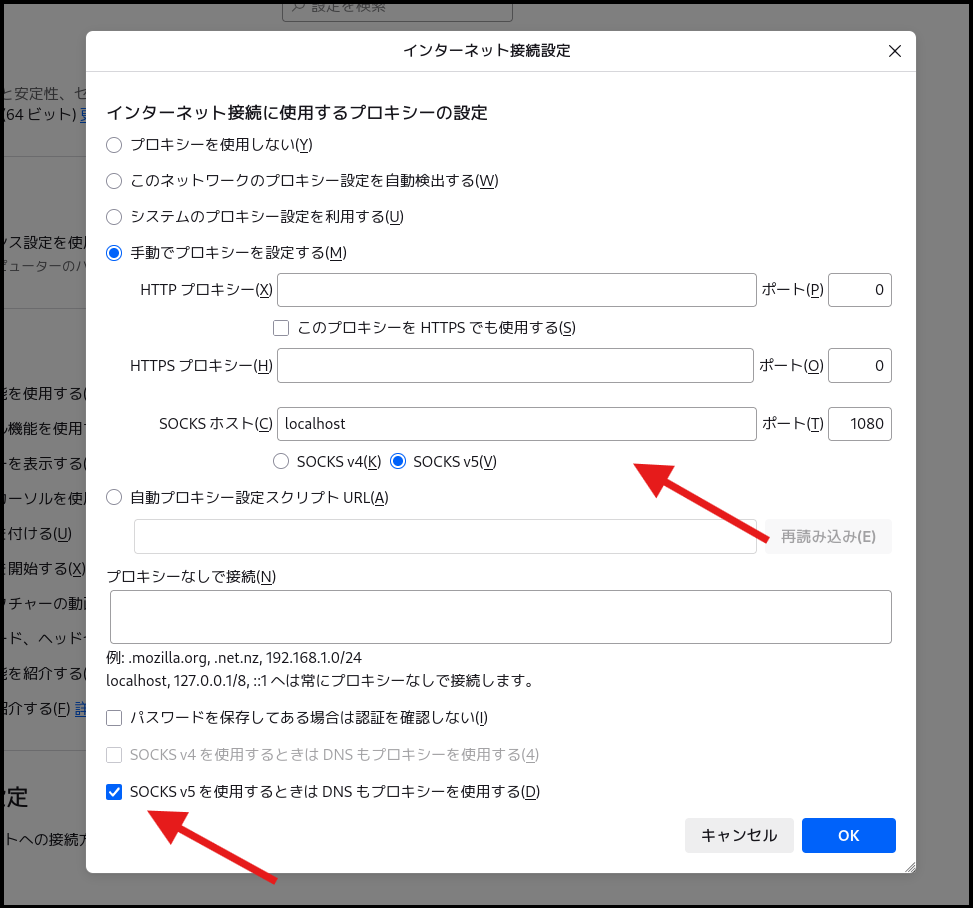This screenshot has width=973, height=908.
Task: Click the HTTPS proxy port field
Action: pos(859,366)
